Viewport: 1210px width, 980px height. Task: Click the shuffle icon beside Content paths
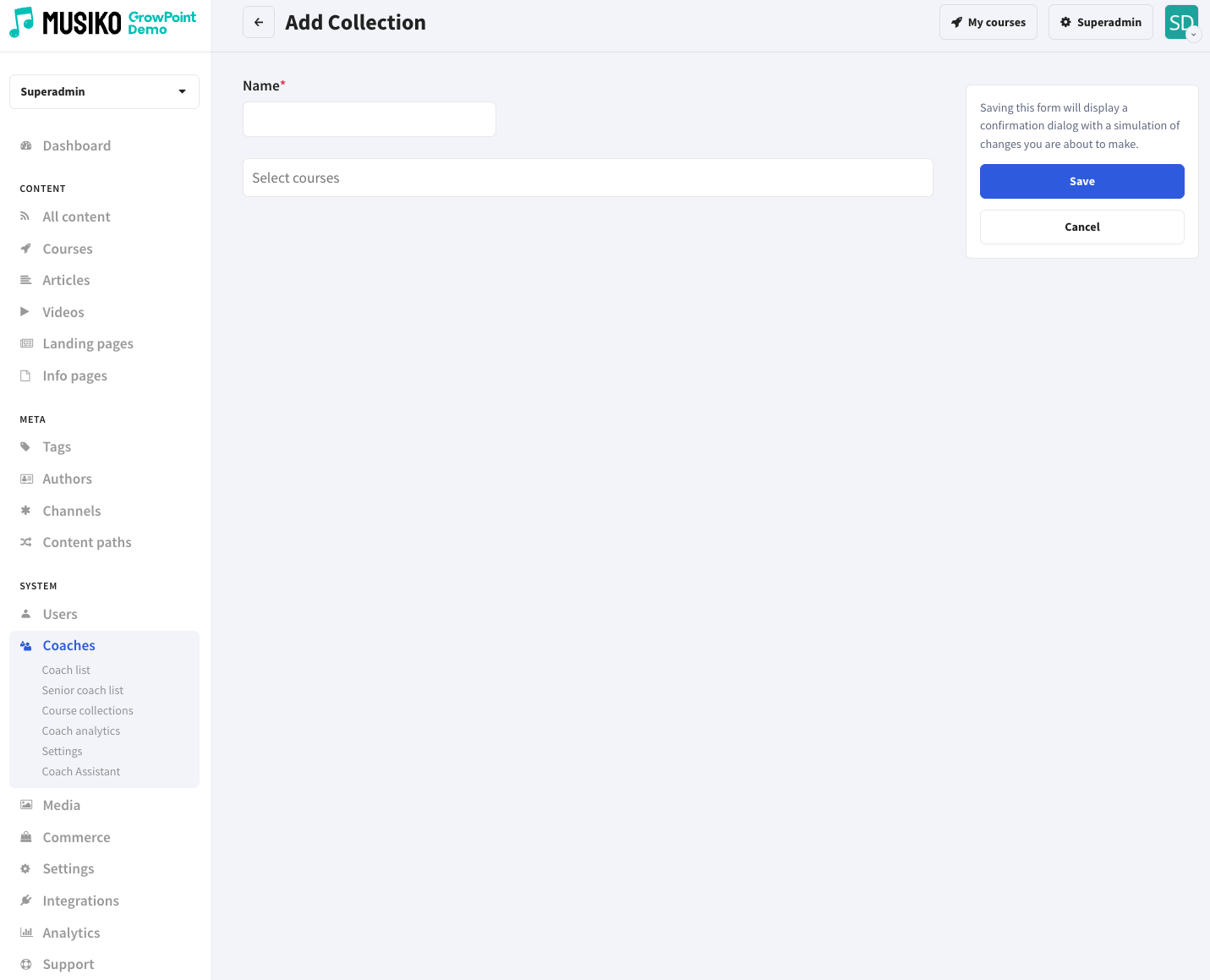coord(26,542)
